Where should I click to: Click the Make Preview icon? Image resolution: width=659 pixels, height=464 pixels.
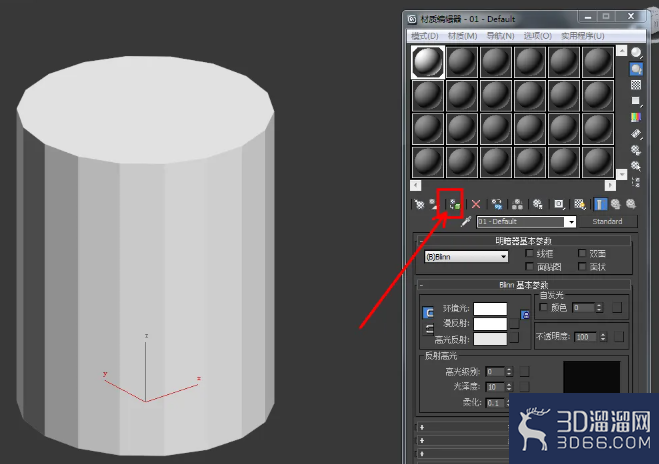click(x=636, y=134)
